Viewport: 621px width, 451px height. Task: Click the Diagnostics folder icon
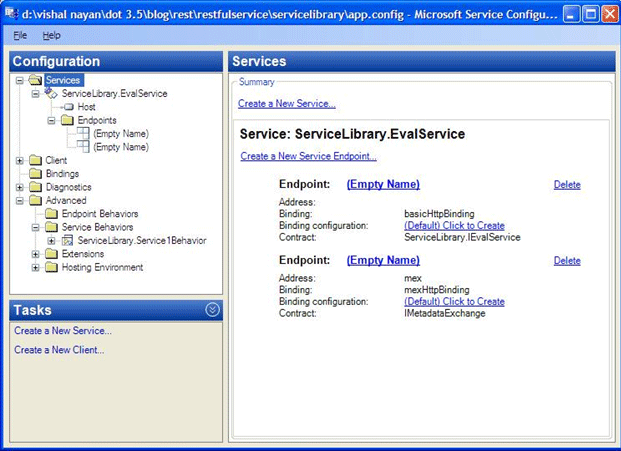click(x=35, y=187)
